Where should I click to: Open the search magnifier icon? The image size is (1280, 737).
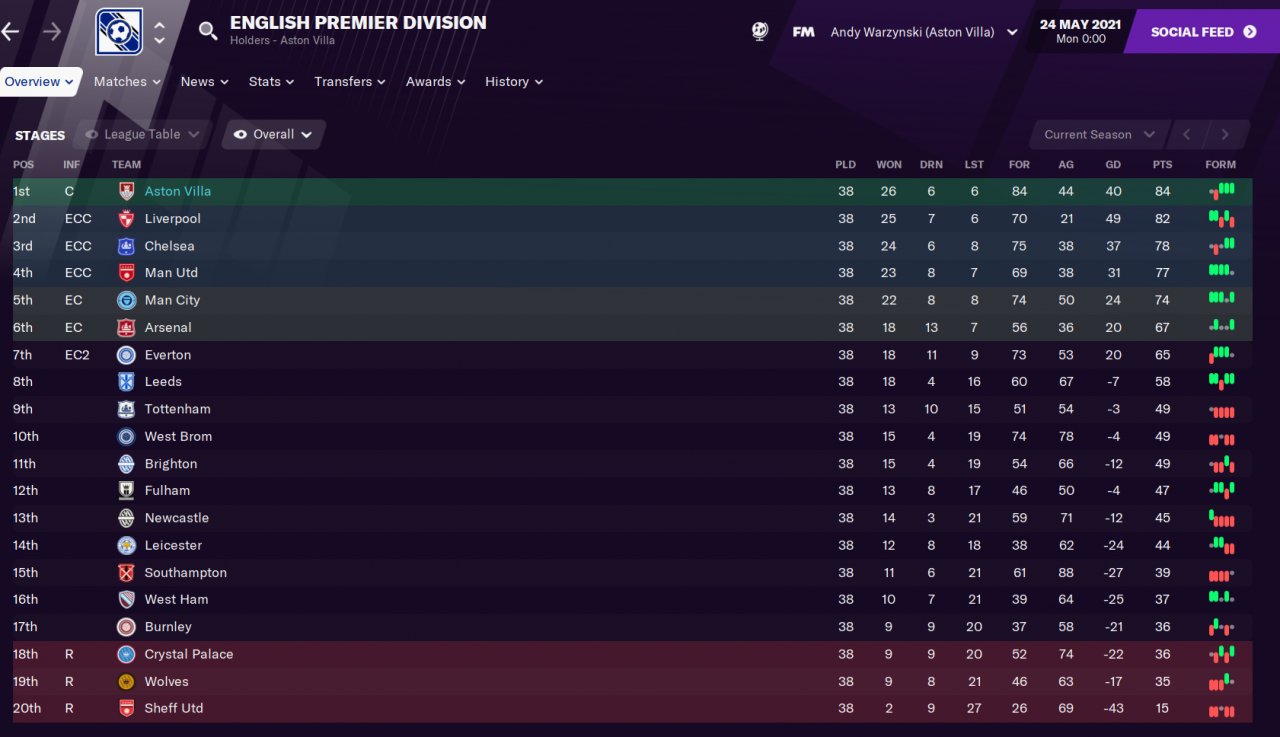(208, 31)
